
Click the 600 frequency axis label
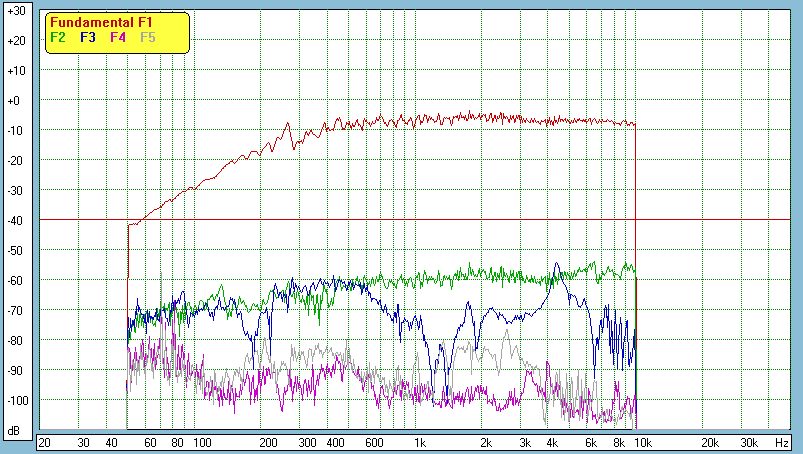click(x=374, y=443)
